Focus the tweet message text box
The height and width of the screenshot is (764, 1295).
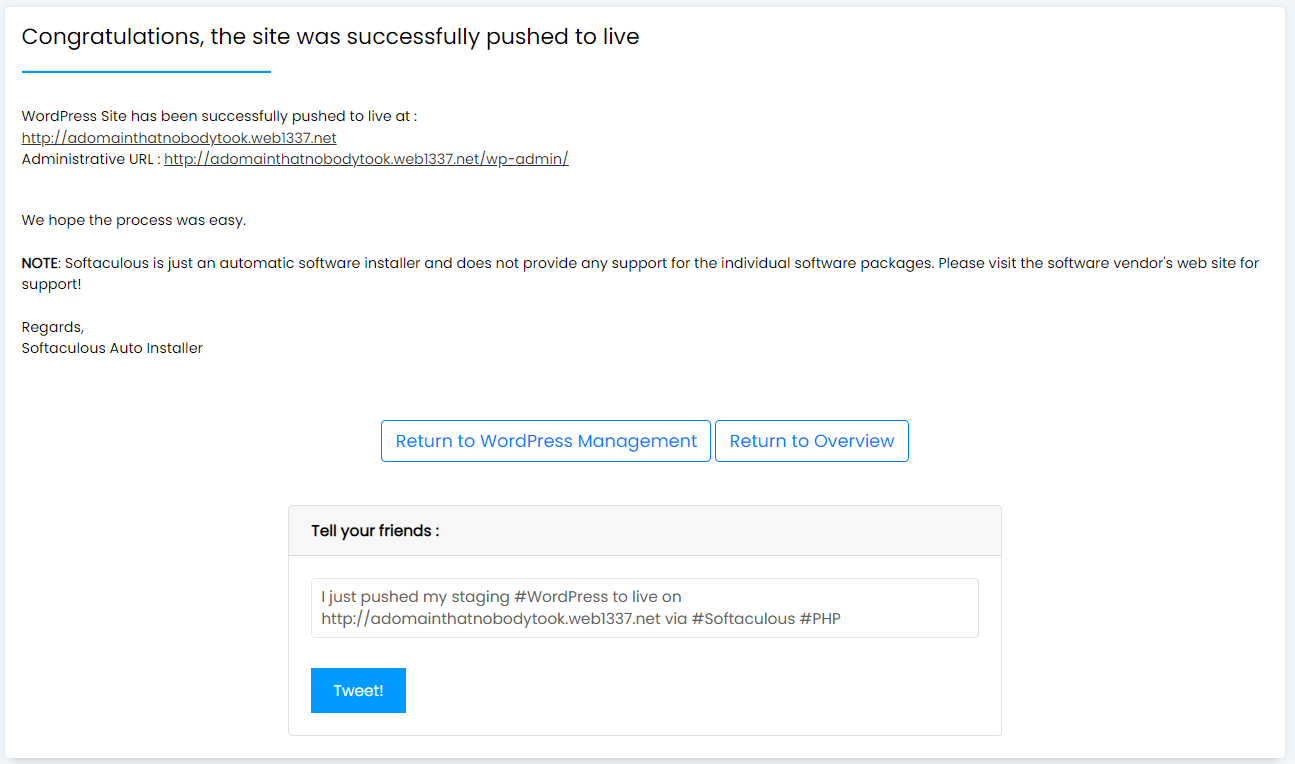coord(644,608)
